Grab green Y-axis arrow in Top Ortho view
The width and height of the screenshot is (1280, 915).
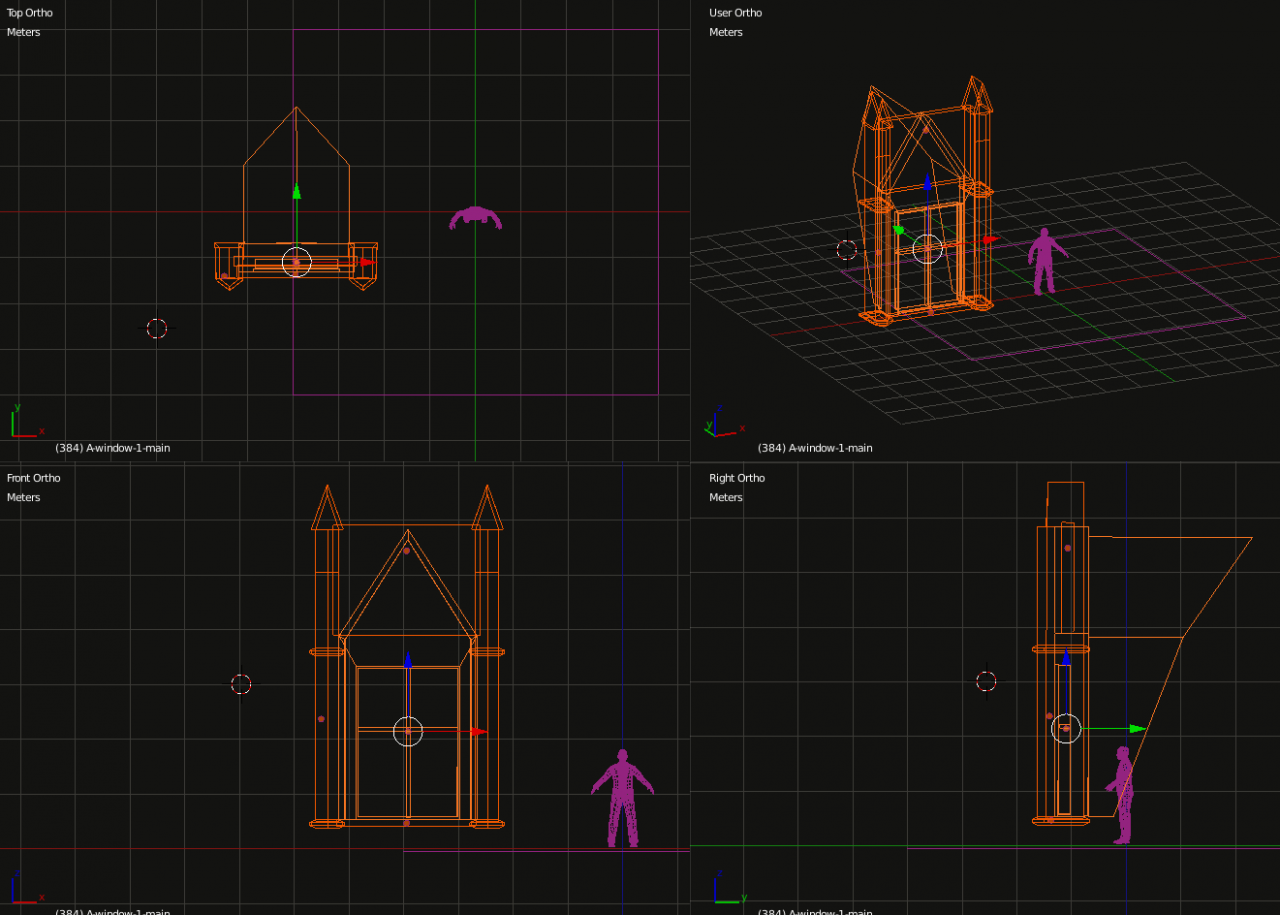pos(296,192)
